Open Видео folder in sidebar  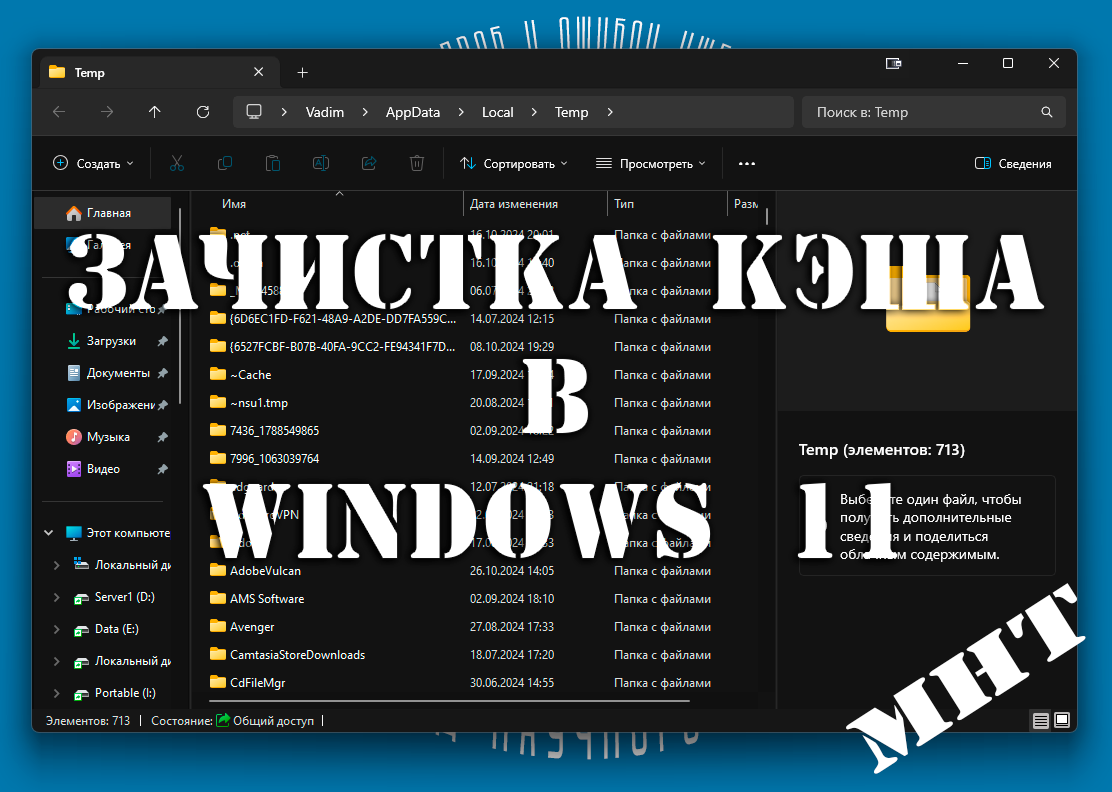coord(103,469)
